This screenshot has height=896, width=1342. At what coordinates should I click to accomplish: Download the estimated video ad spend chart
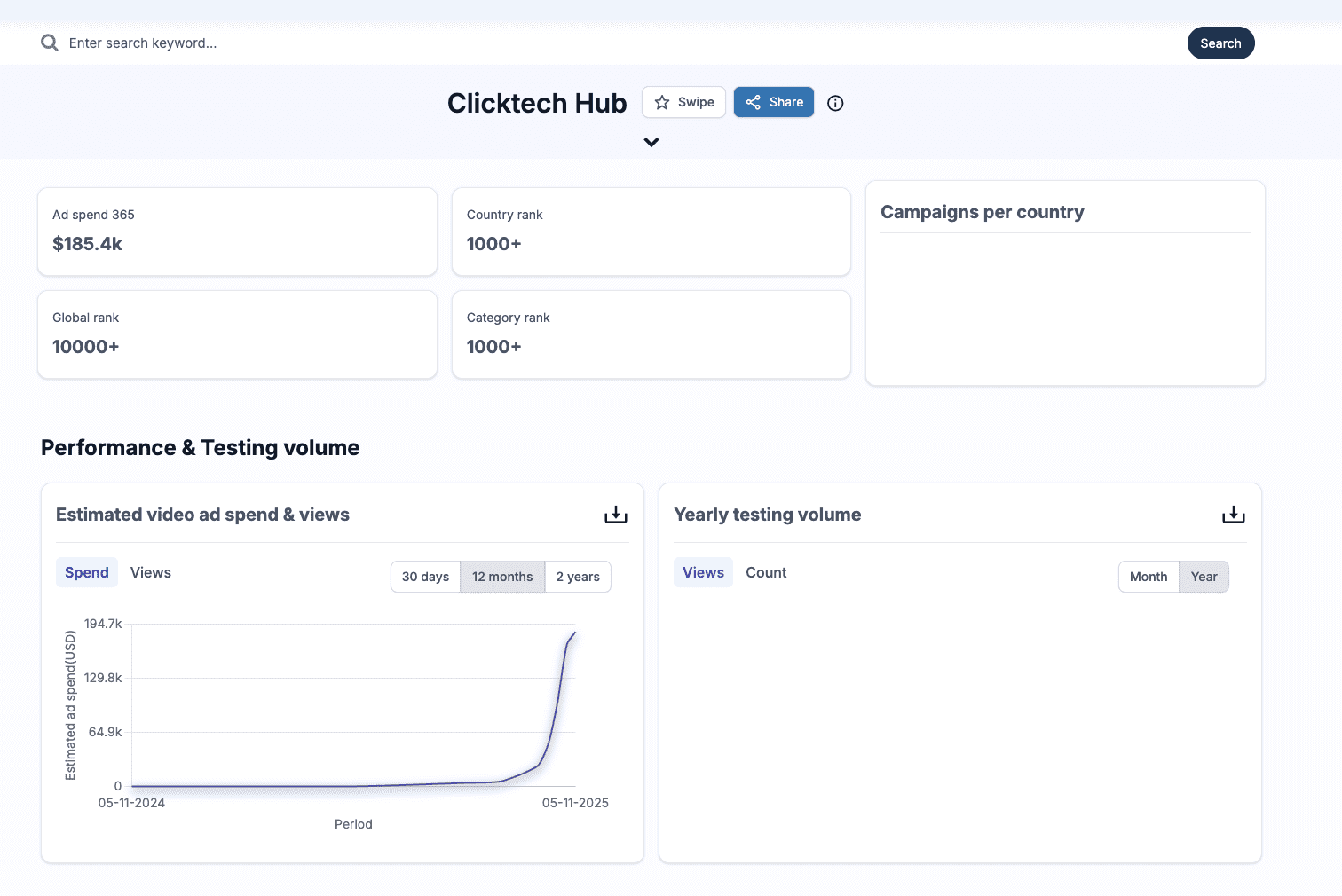click(x=615, y=515)
